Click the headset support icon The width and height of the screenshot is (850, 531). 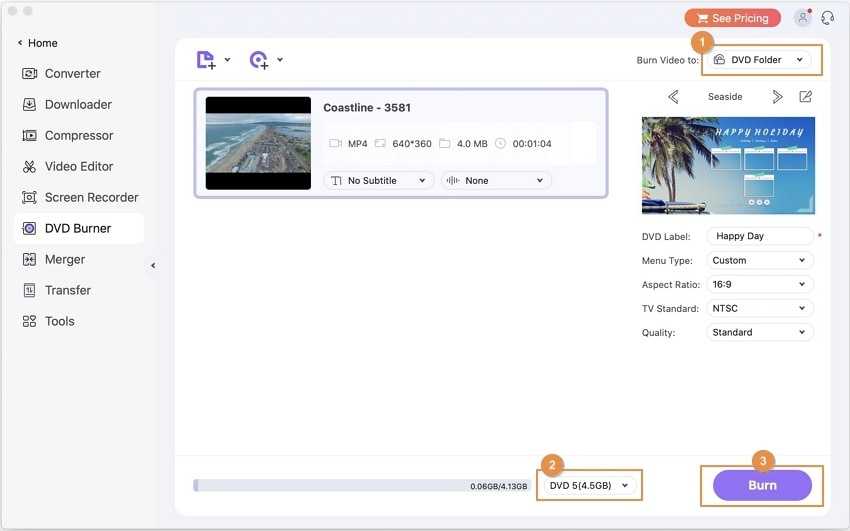click(827, 18)
